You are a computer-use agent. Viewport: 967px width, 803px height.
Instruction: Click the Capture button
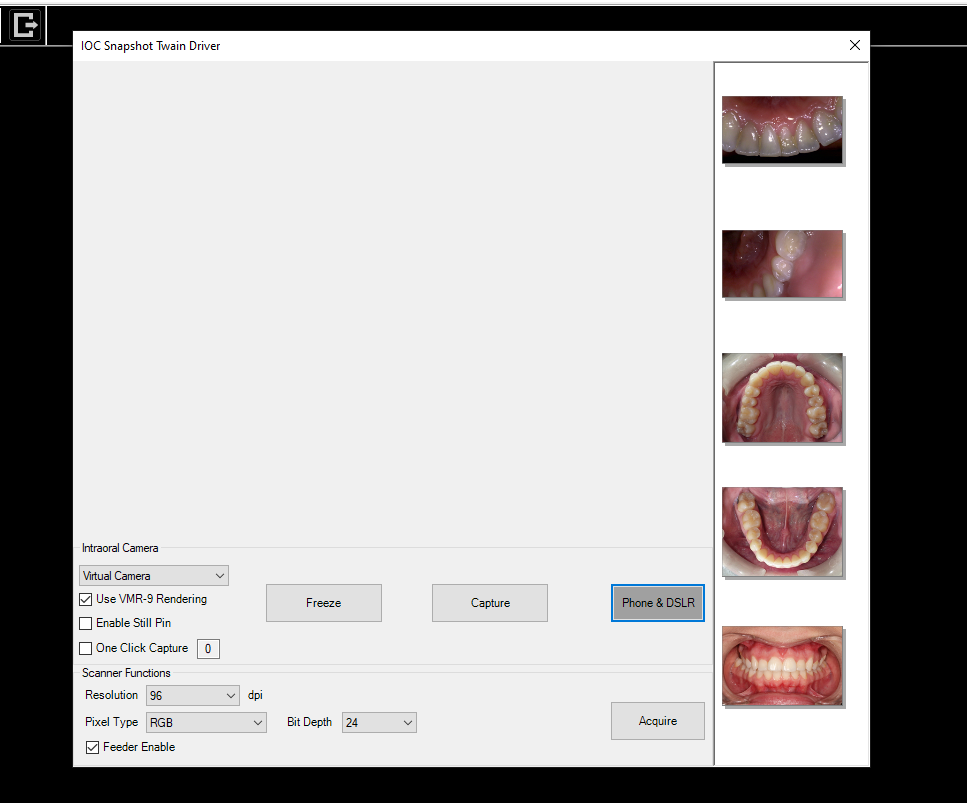[490, 603]
